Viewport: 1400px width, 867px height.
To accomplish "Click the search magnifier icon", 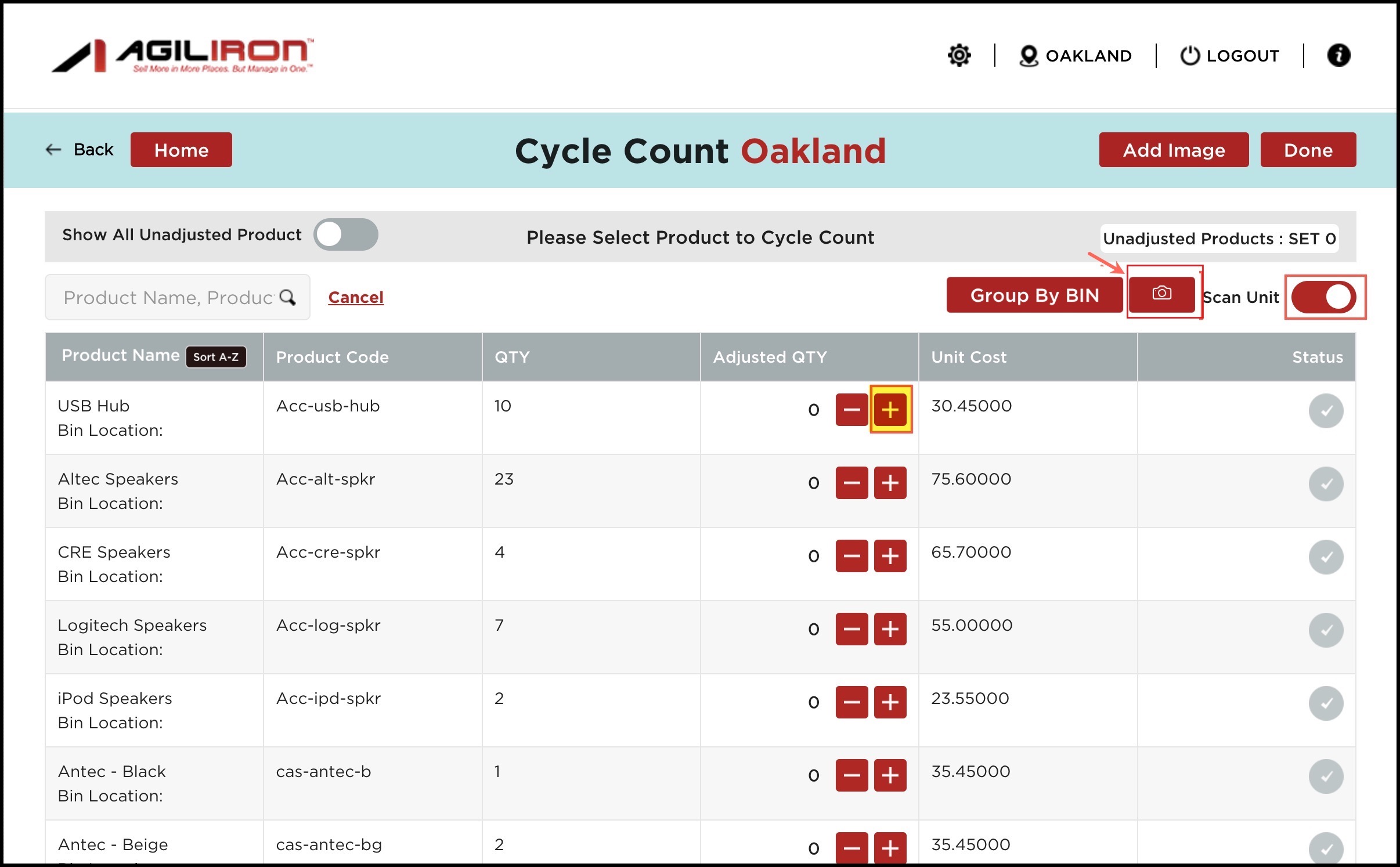I will pyautogui.click(x=288, y=297).
